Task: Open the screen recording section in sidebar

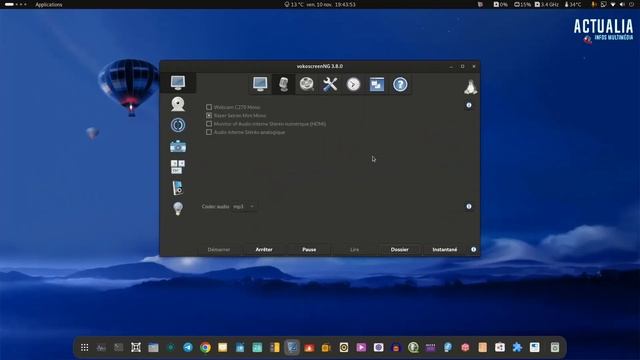Action: tap(178, 83)
